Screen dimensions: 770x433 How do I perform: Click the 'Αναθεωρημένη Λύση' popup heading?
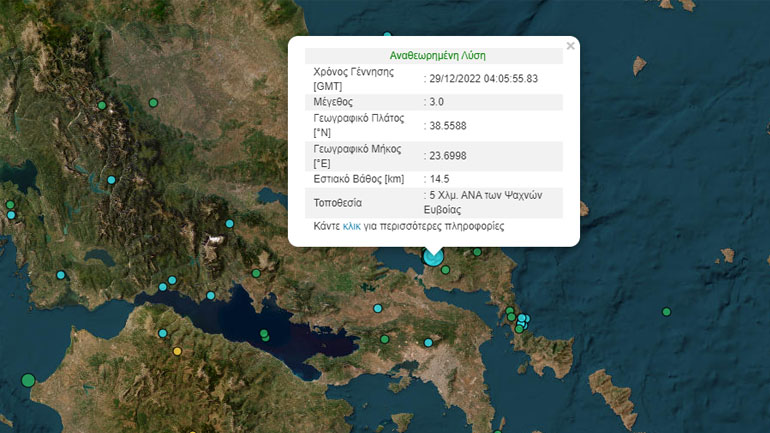[438, 55]
